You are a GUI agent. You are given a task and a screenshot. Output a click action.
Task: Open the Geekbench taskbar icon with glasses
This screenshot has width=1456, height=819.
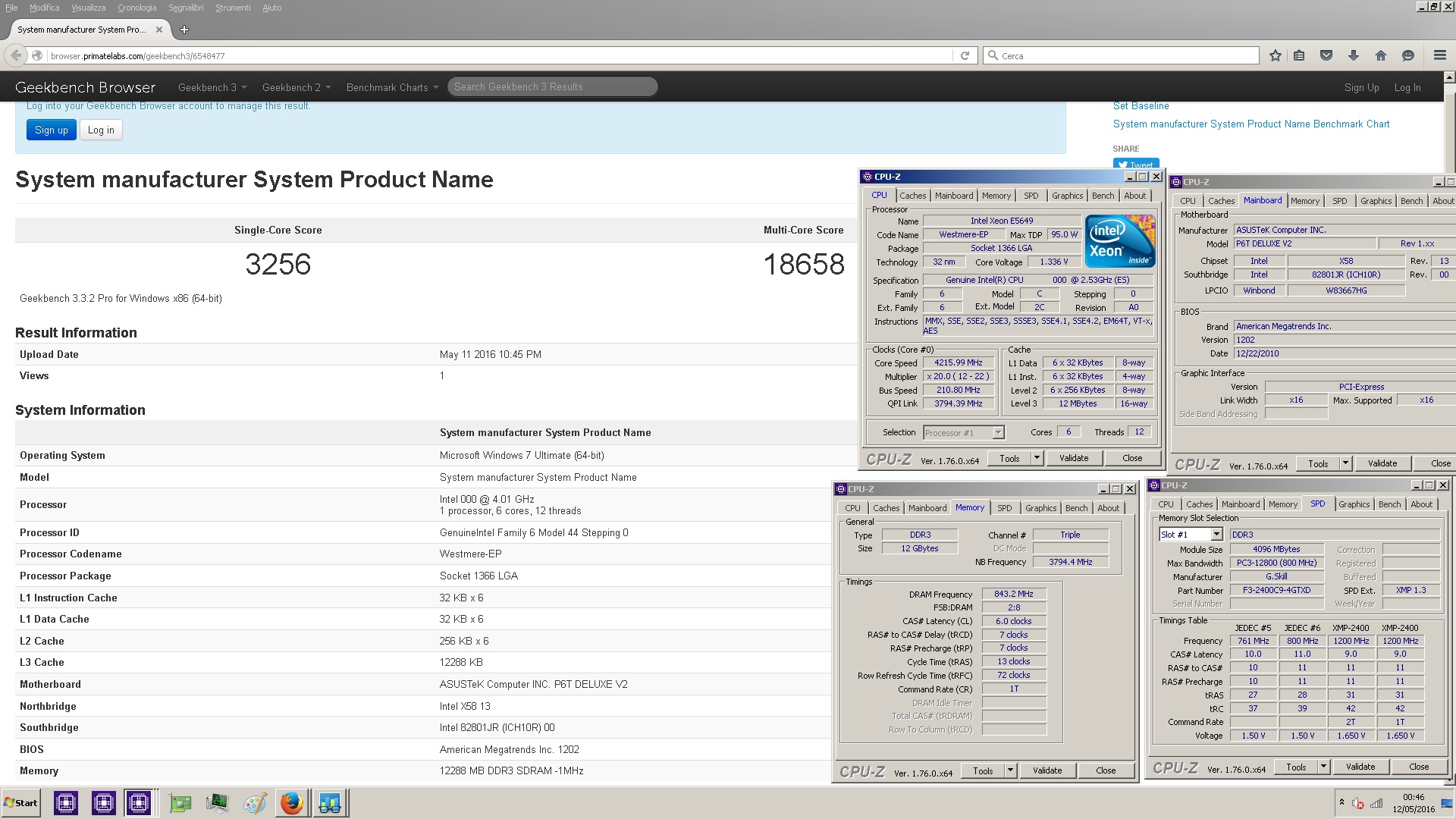point(330,802)
